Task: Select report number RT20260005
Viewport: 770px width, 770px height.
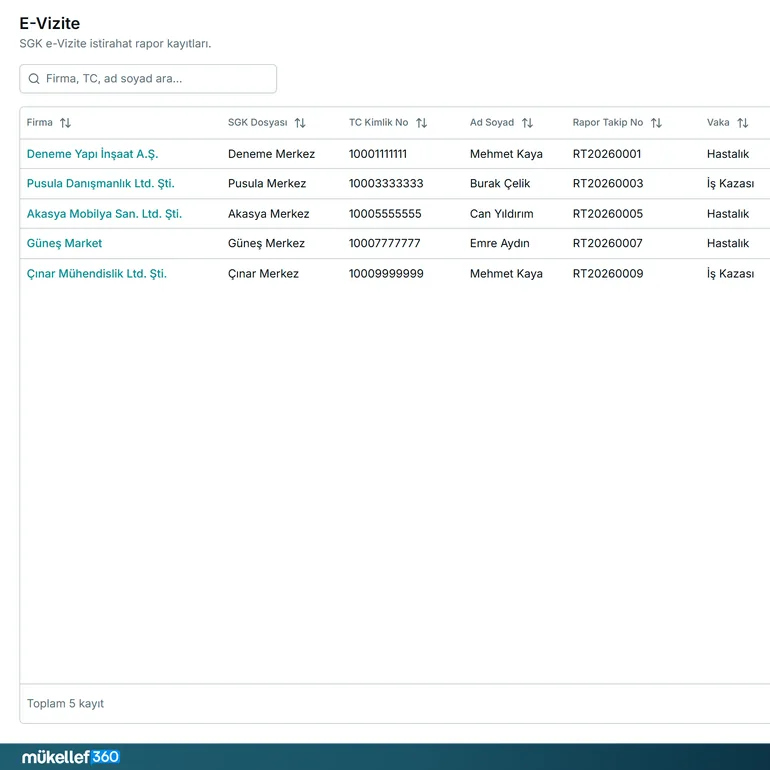Action: click(x=608, y=214)
